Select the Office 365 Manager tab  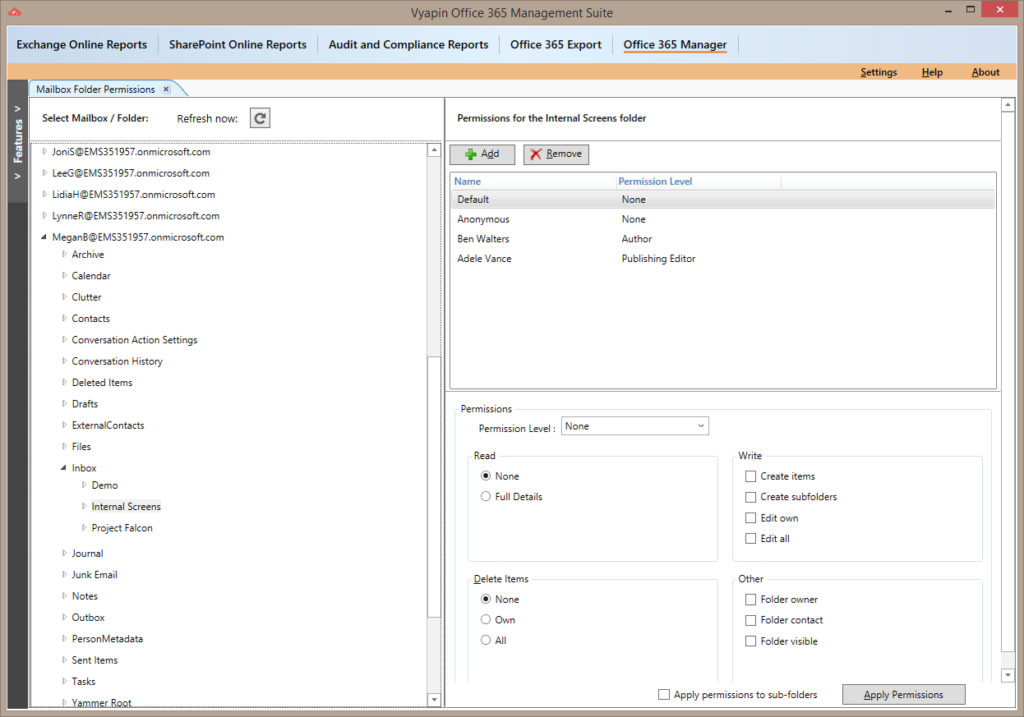[675, 44]
